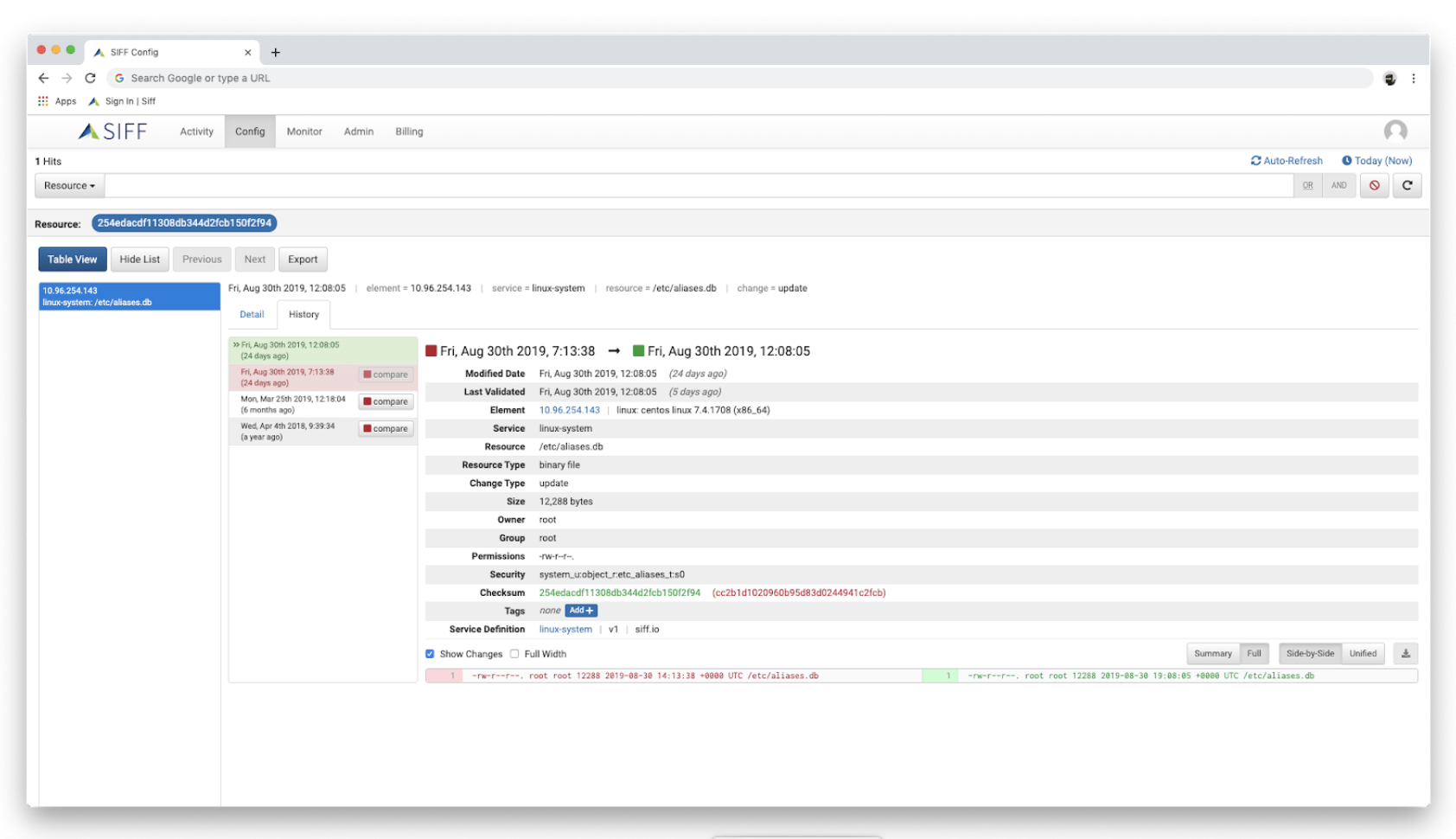Viewport: 1456px width, 839px height.
Task: Click the resource checksum filter tag
Action: (x=184, y=223)
